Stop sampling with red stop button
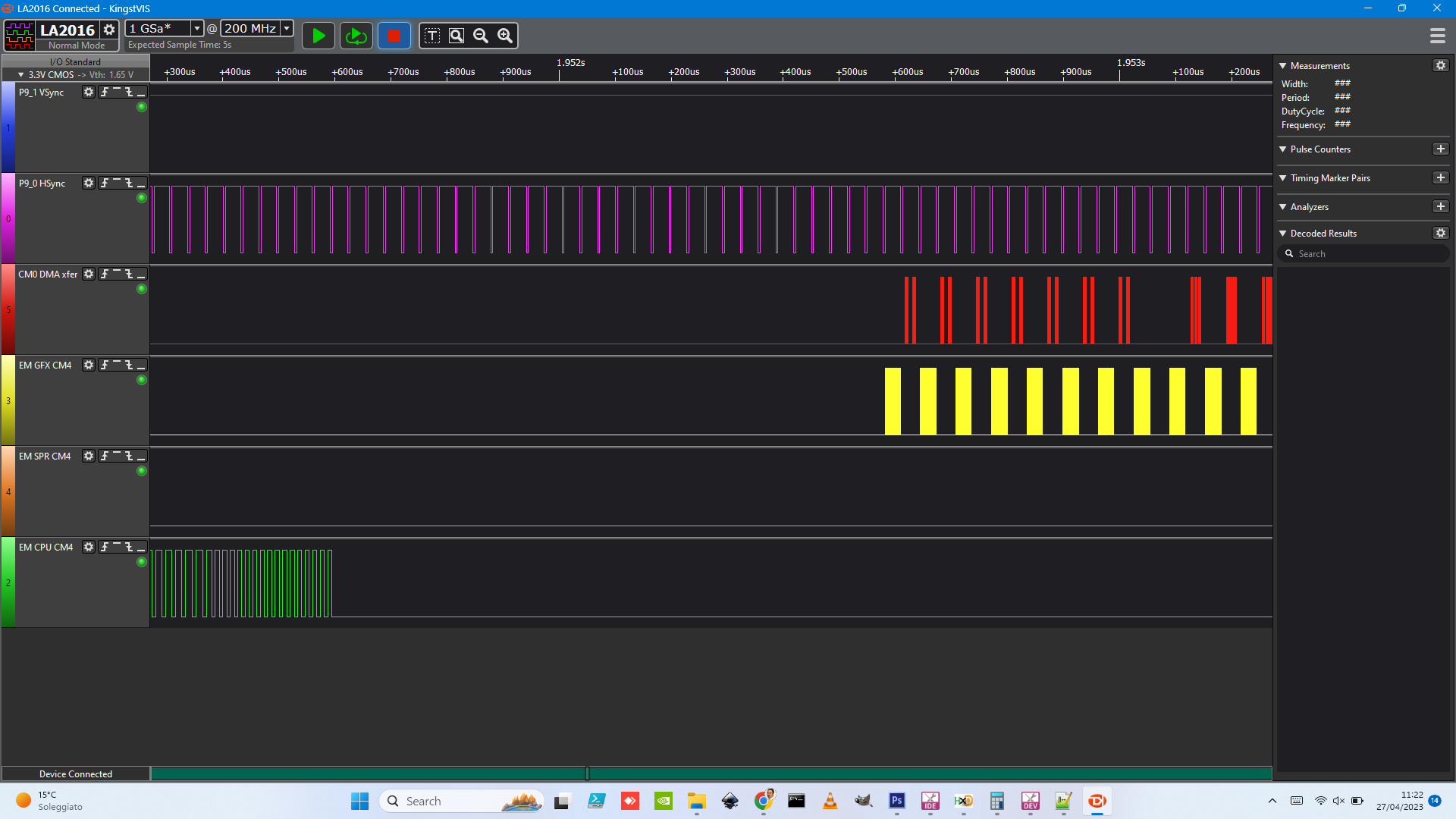Image resolution: width=1456 pixels, height=819 pixels. pyautogui.click(x=394, y=36)
